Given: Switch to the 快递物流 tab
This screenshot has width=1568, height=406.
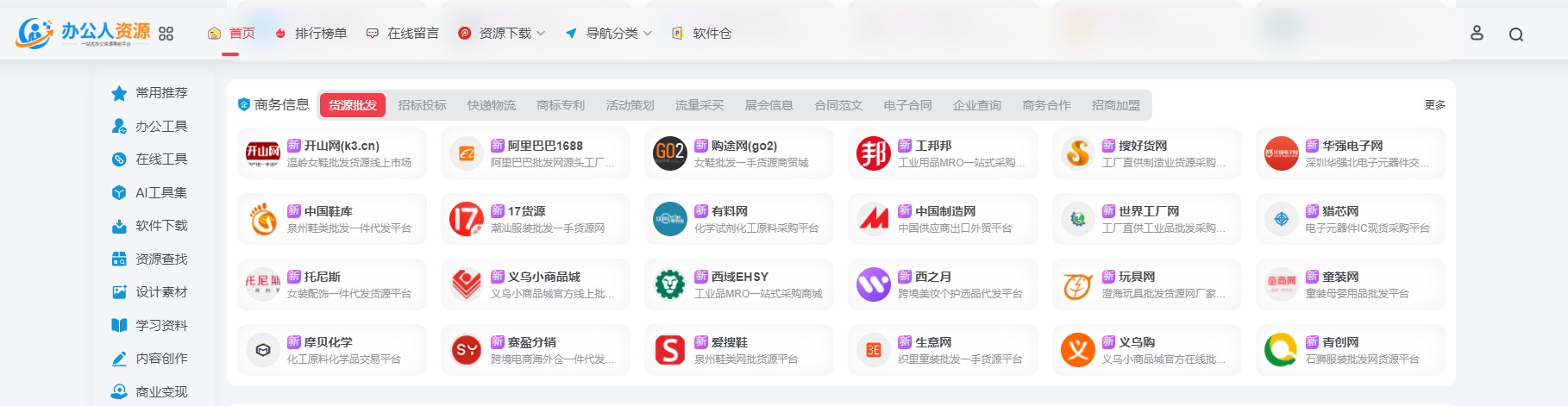Looking at the screenshot, I should tap(492, 105).
